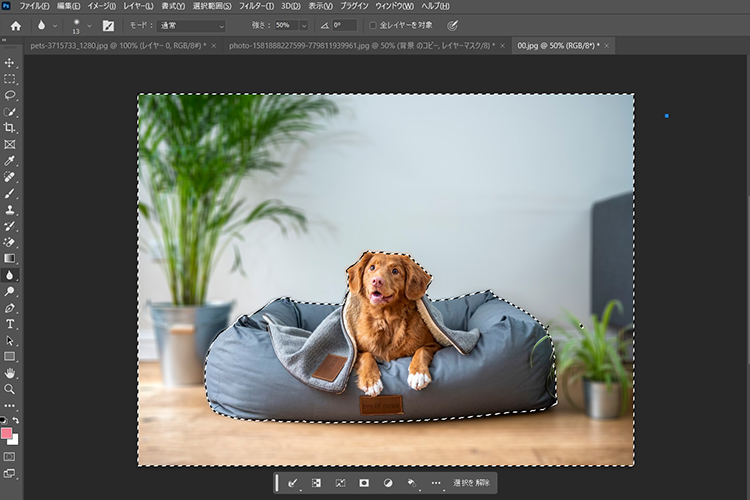The image size is (750, 500).
Task: Open the ヘルプ menu
Action: coord(435,6)
